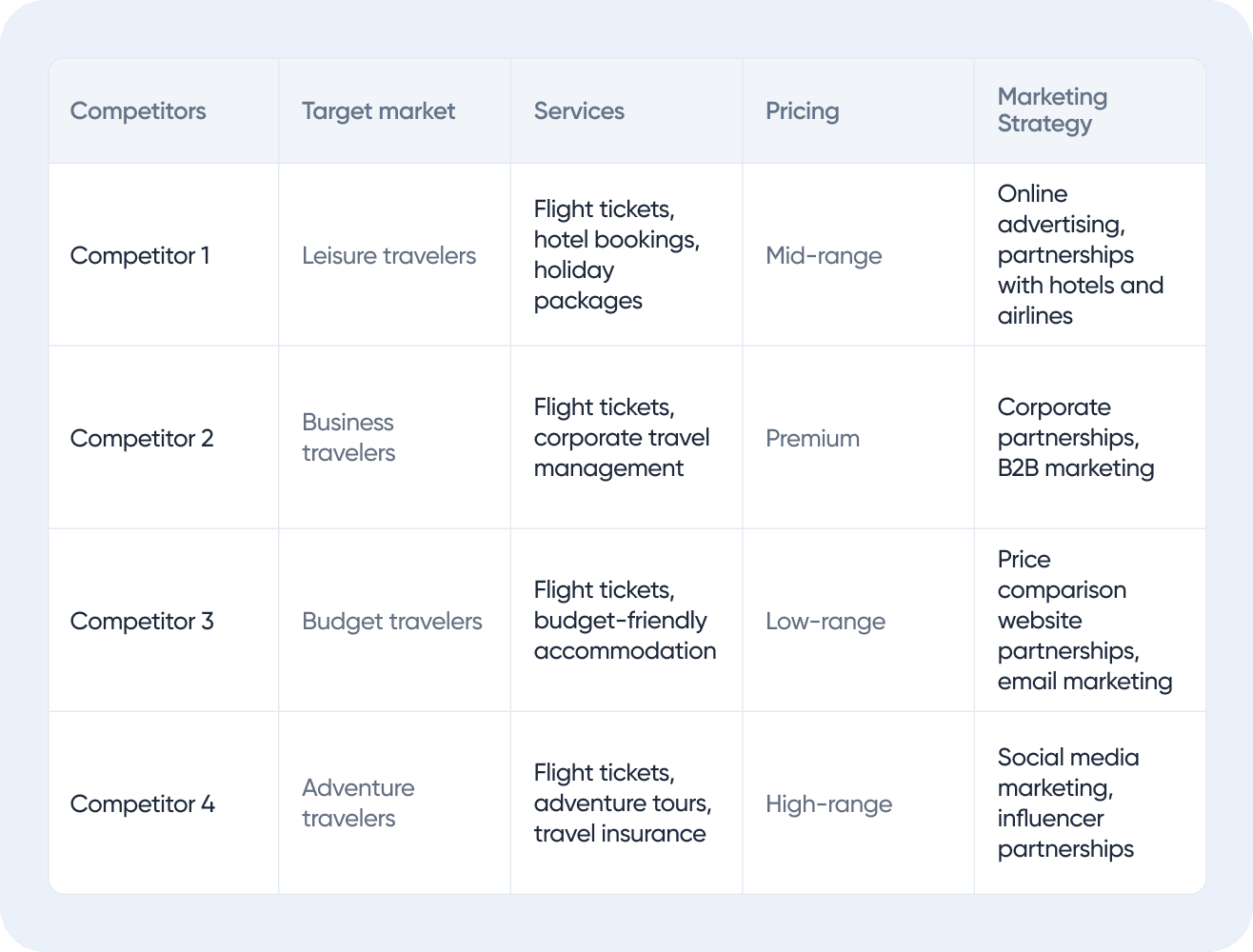Select the Business travelers cell

coord(348,437)
